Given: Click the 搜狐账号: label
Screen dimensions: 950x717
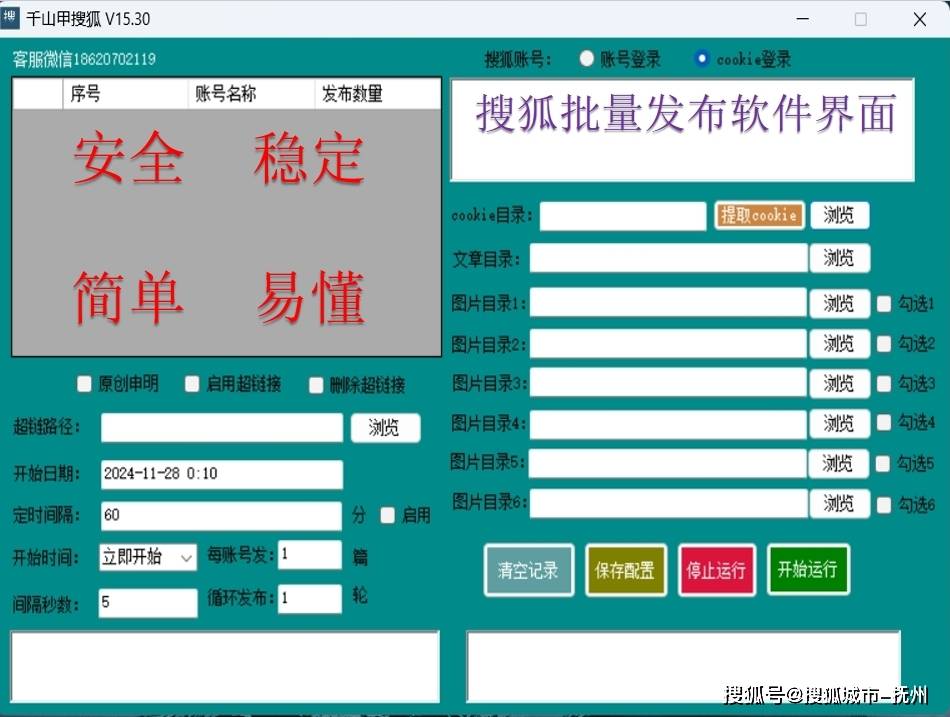Looking at the screenshot, I should [518, 59].
